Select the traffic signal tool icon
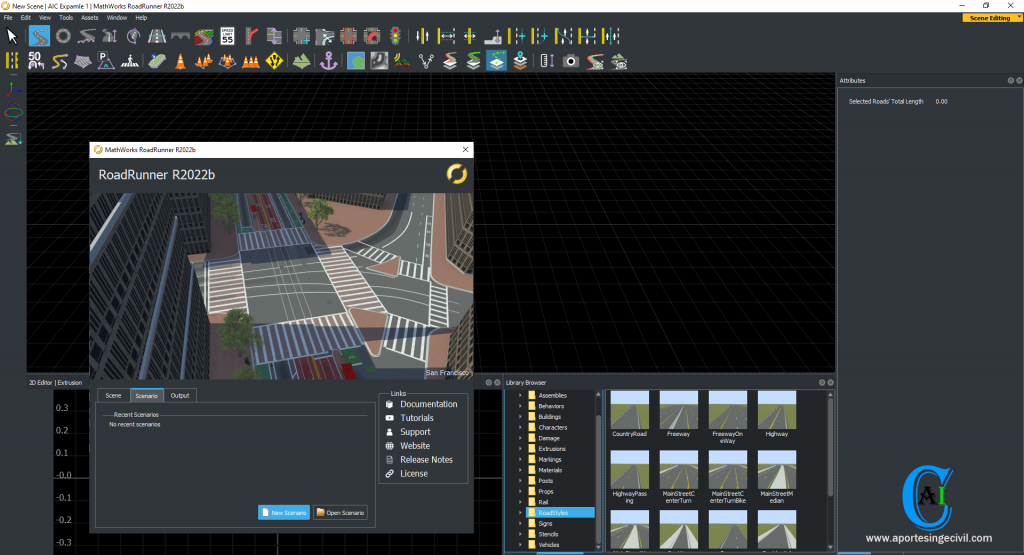This screenshot has width=1024, height=555. click(395, 36)
